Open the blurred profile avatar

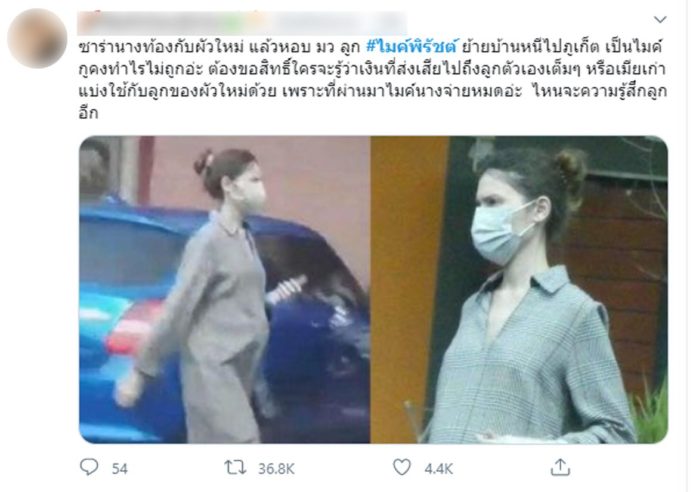(x=37, y=38)
